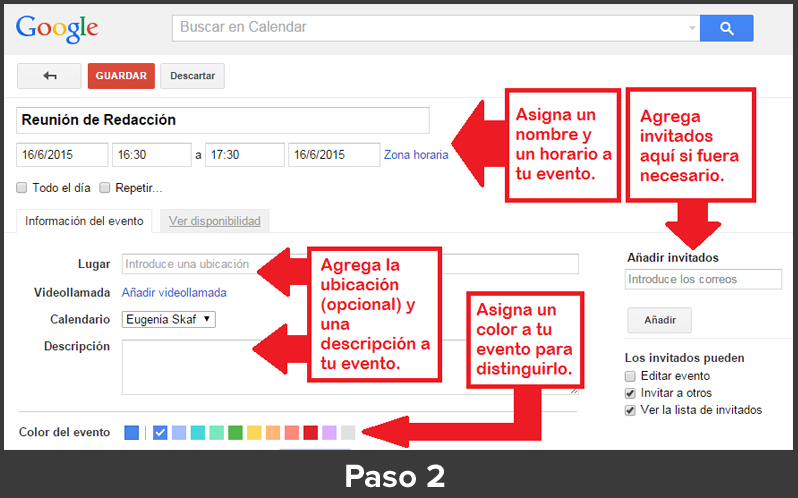This screenshot has height=498, width=798.
Task: Open the 'Zona horaria' link
Action: pos(416,155)
